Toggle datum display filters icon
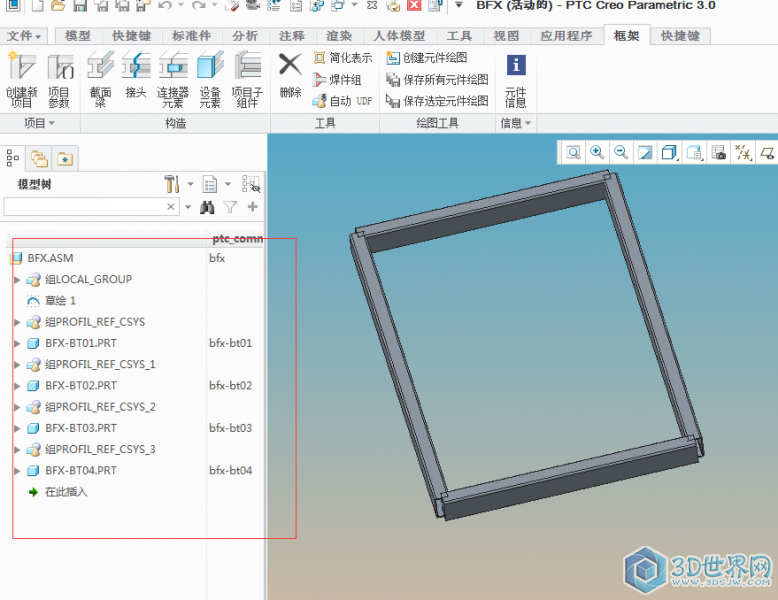 743,152
